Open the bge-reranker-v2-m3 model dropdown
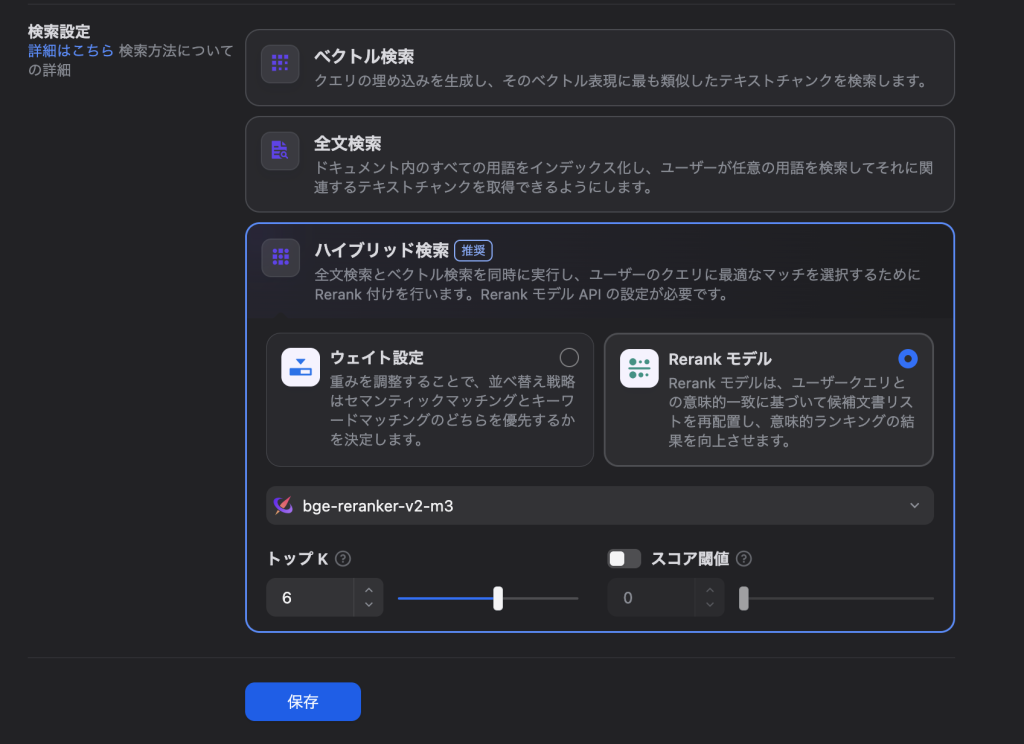Screen dimensions: 1024x744 (x=600, y=506)
